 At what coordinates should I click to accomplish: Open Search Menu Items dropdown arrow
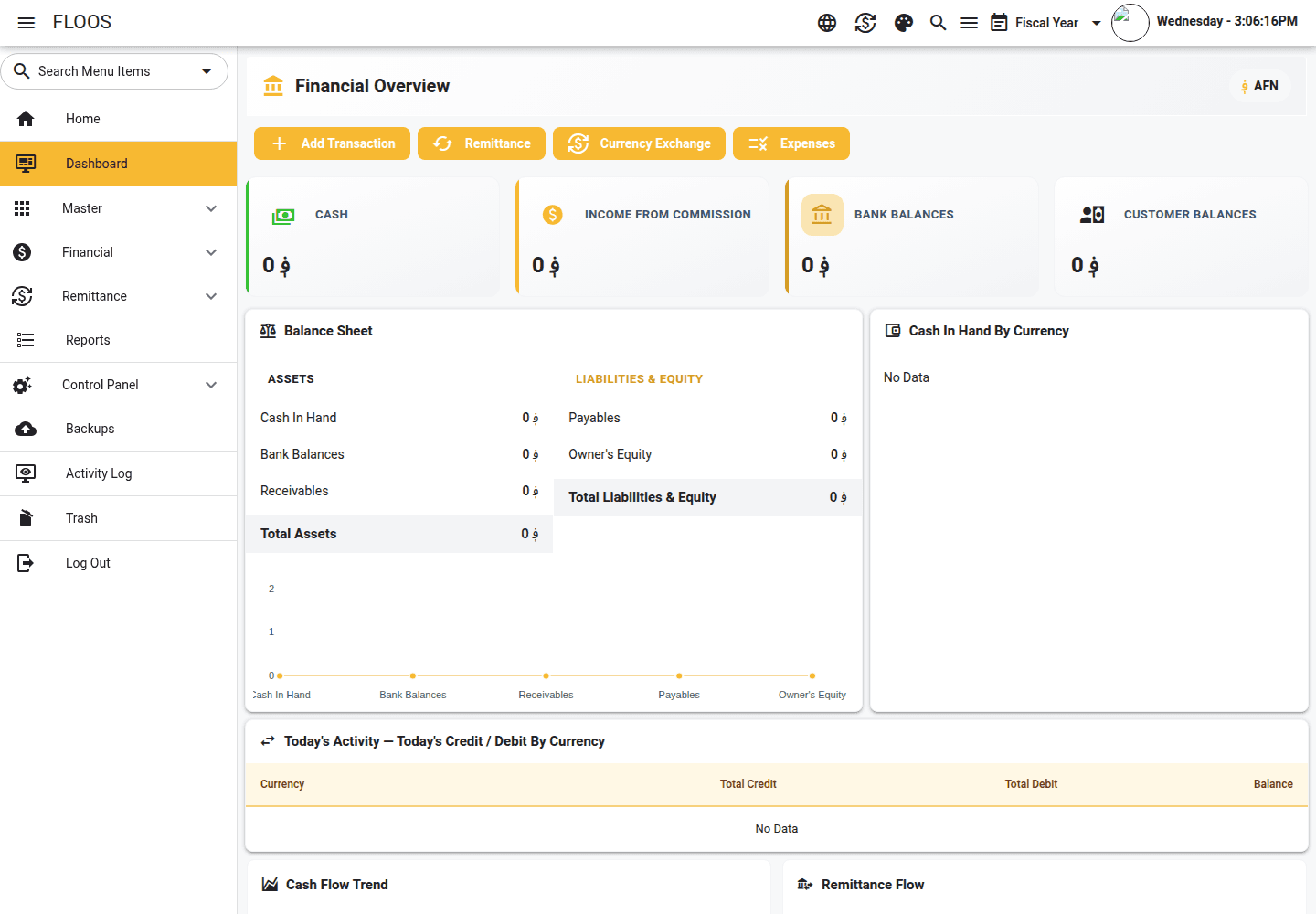tap(207, 71)
